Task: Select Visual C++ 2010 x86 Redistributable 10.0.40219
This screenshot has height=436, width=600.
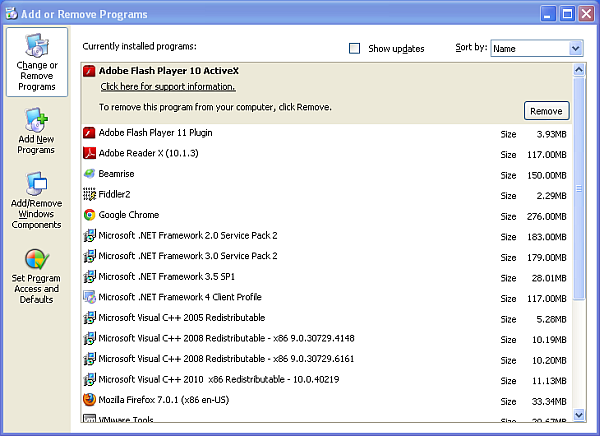Action: point(327,380)
